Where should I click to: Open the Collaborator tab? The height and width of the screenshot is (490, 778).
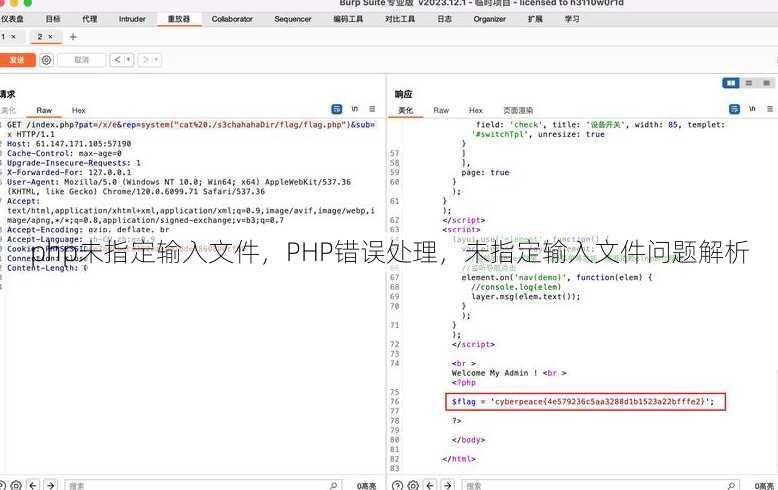coord(232,19)
